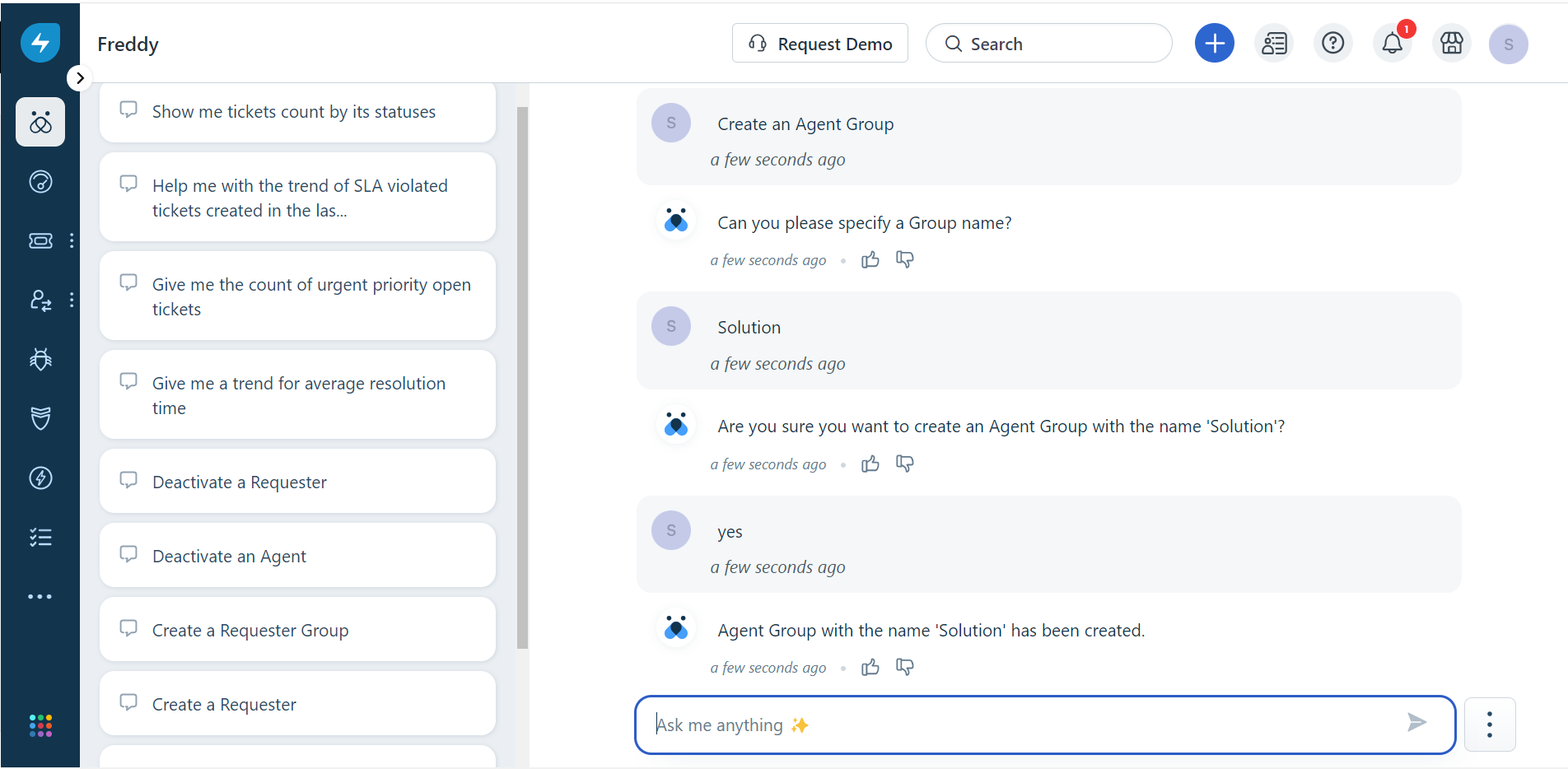Screen dimensions: 1568x769
Task: Click the Search input field
Action: tap(1049, 43)
